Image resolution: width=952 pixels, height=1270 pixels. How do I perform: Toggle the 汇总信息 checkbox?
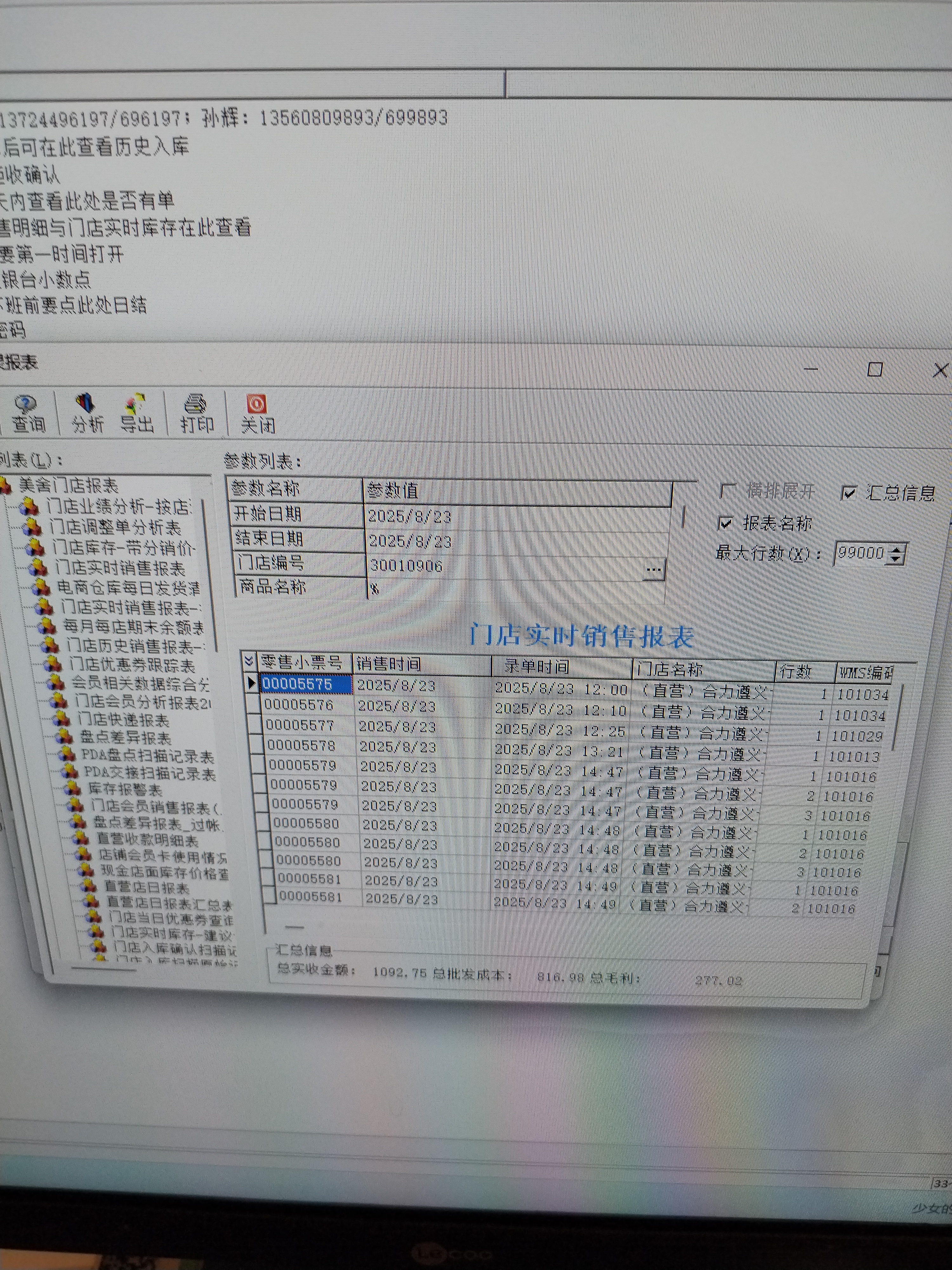coord(848,493)
